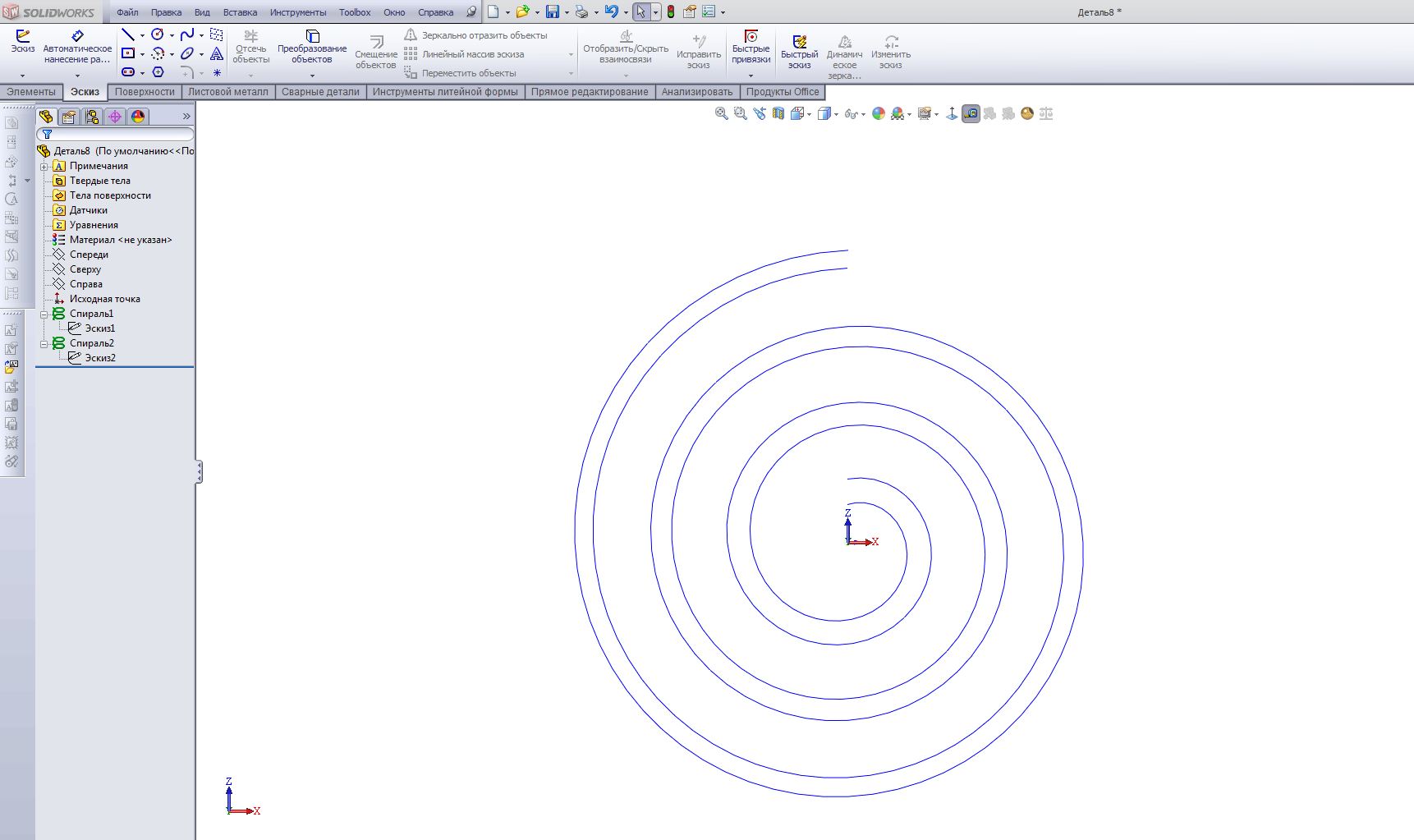
Task: Click the Rebuild traffic light icon
Action: click(x=671, y=11)
